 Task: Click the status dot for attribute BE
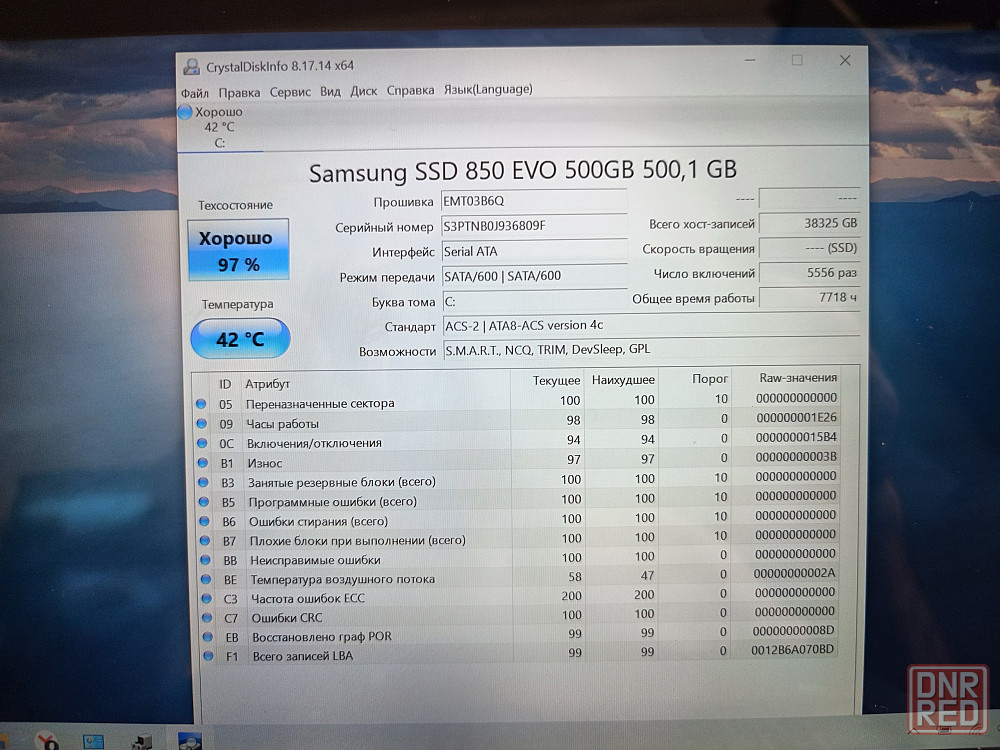click(x=206, y=579)
